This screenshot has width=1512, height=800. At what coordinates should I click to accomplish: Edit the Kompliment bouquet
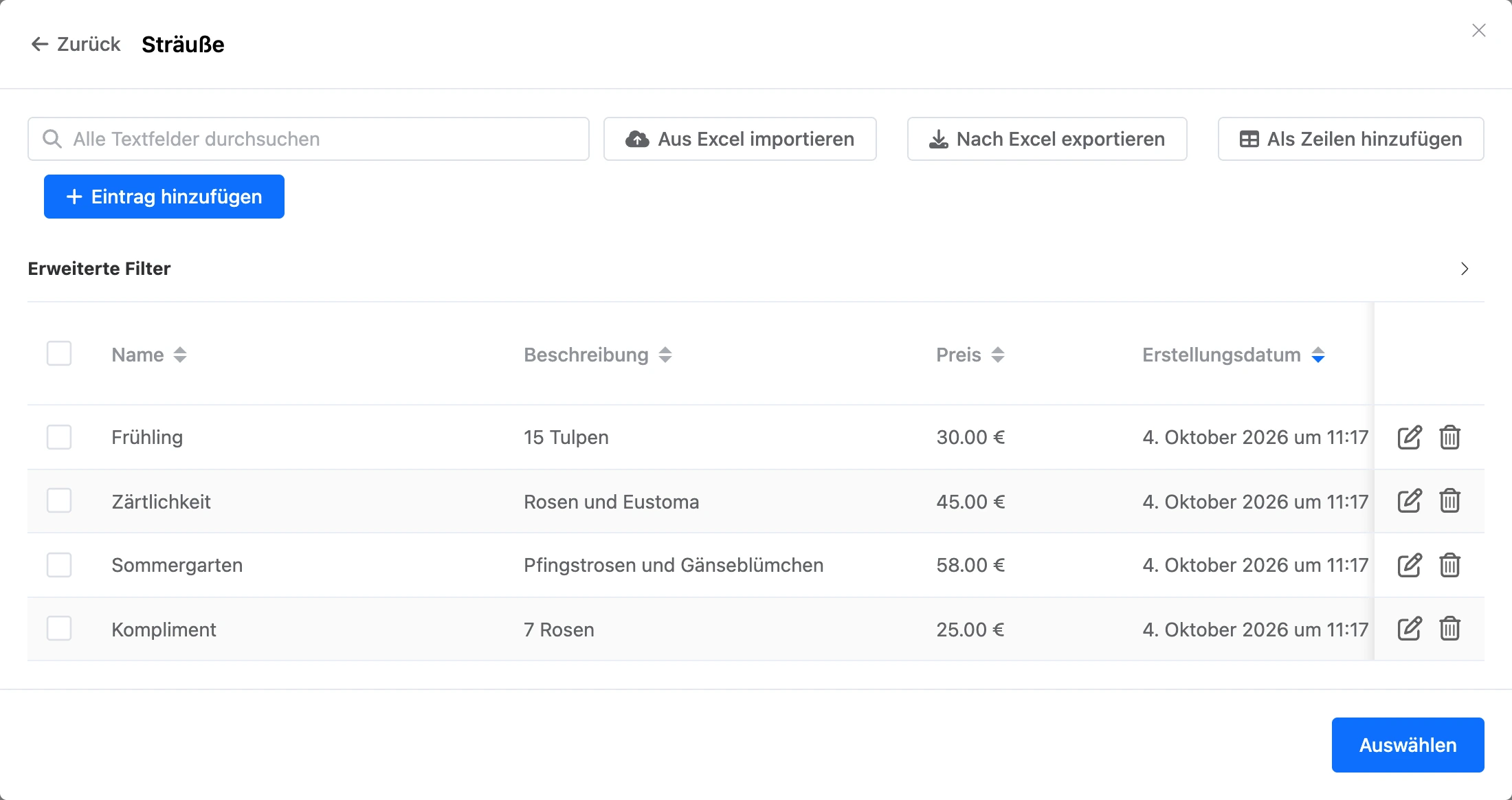coord(1409,629)
